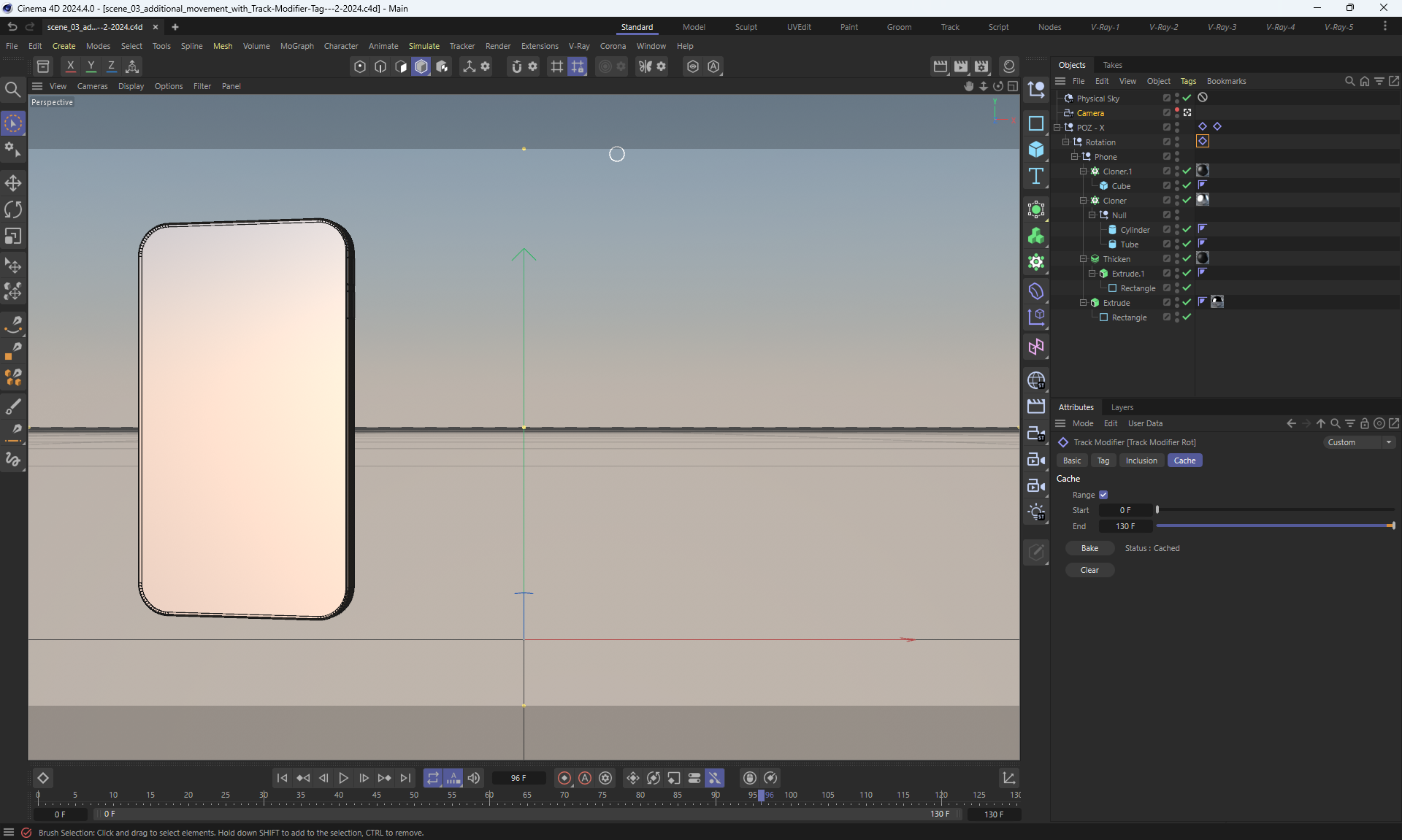1402x840 pixels.
Task: Play the animation forward
Action: pos(343,778)
